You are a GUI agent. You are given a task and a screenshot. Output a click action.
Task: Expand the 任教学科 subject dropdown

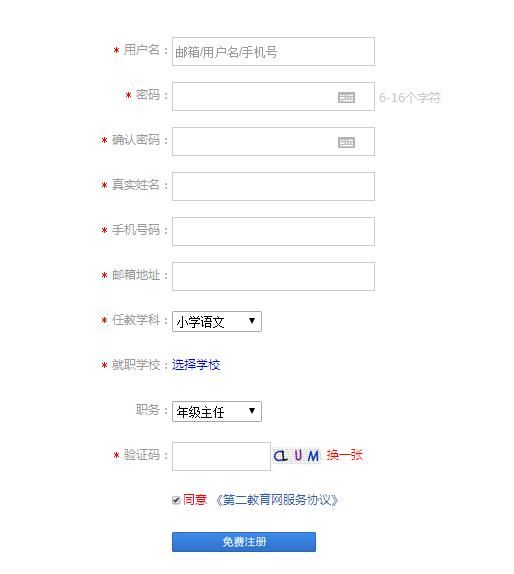(217, 322)
